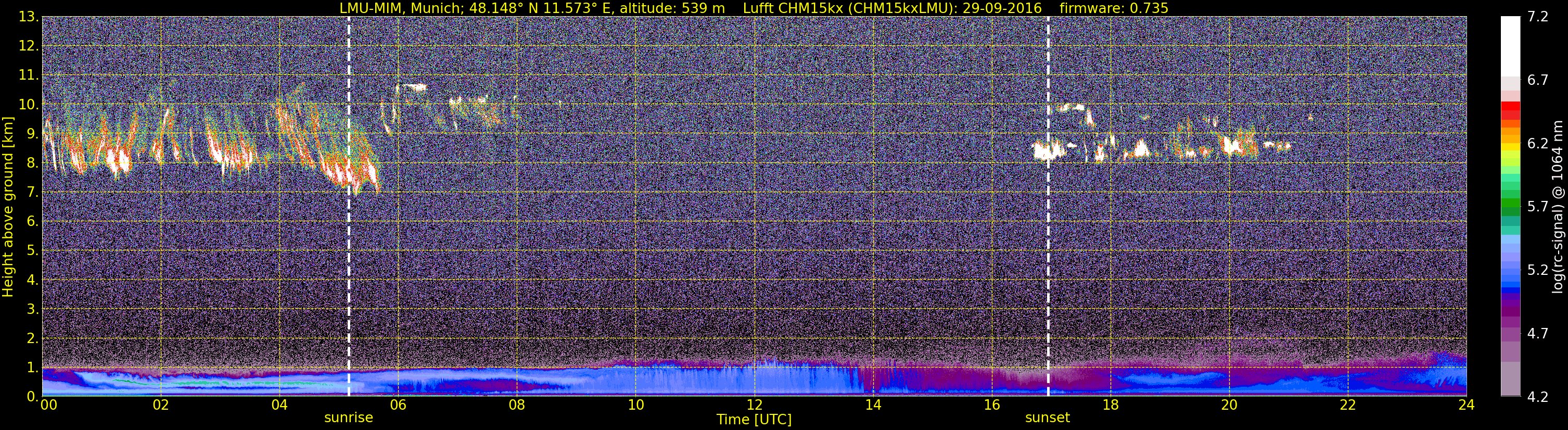
Task: Click time axis tick label '02'
Action: [160, 405]
